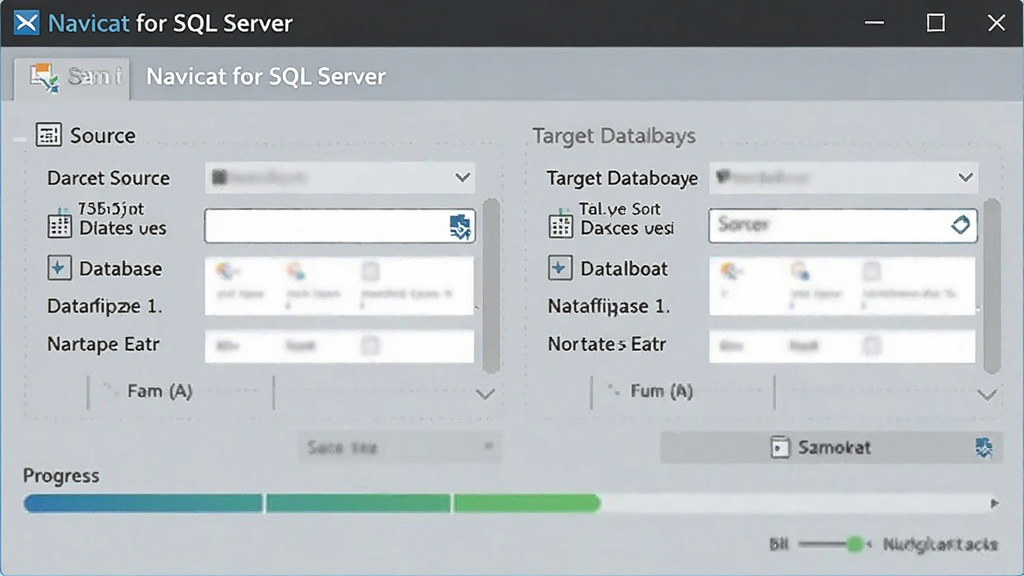The image size is (1024, 576).
Task: Click the blue icon at right of Samokat
Action: click(984, 447)
